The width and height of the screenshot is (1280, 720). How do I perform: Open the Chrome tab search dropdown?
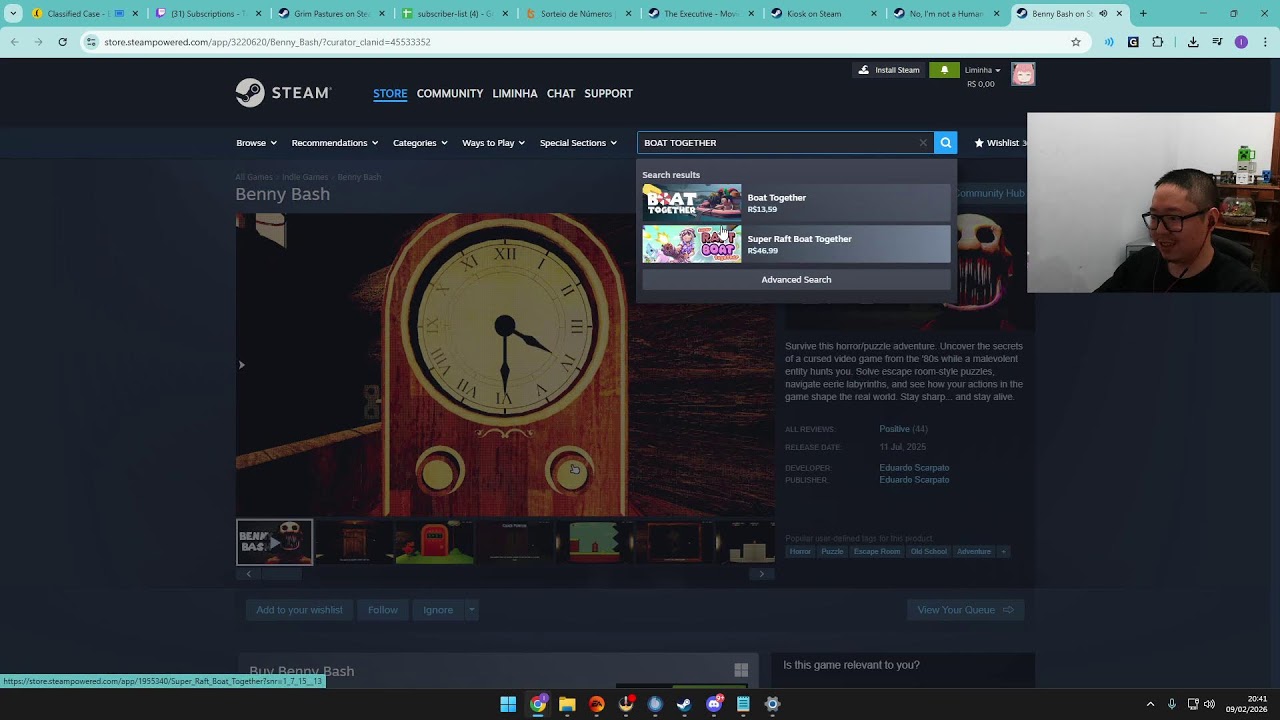pyautogui.click(x=13, y=14)
